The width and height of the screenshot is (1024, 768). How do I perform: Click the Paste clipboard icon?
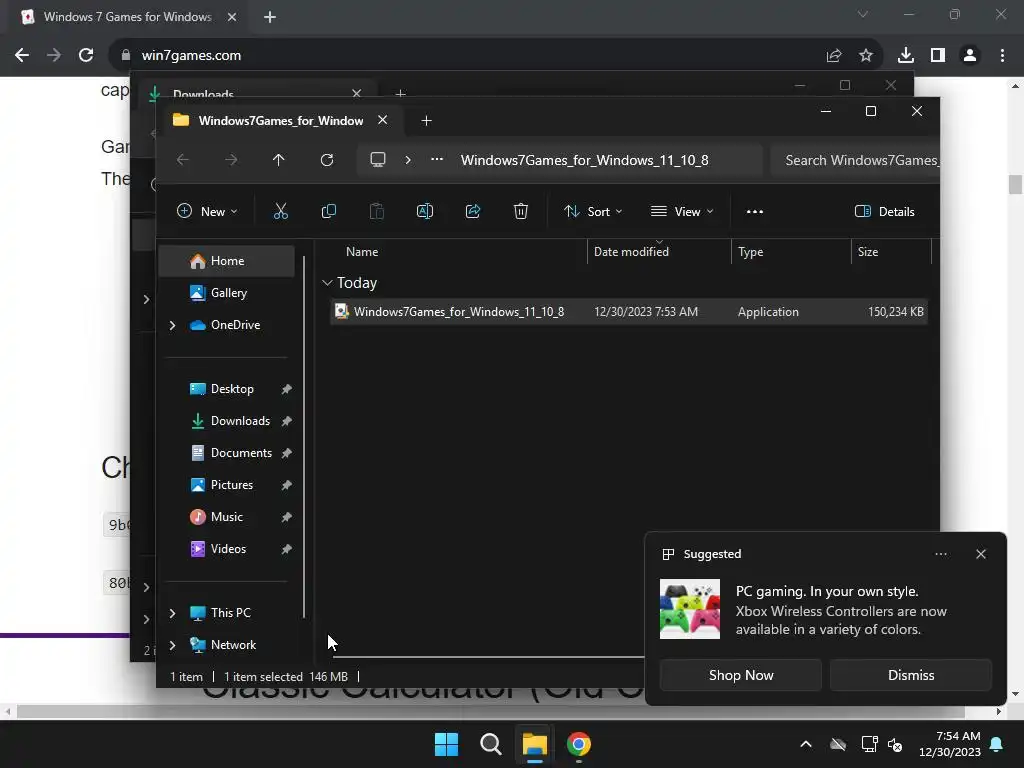pyautogui.click(x=377, y=211)
